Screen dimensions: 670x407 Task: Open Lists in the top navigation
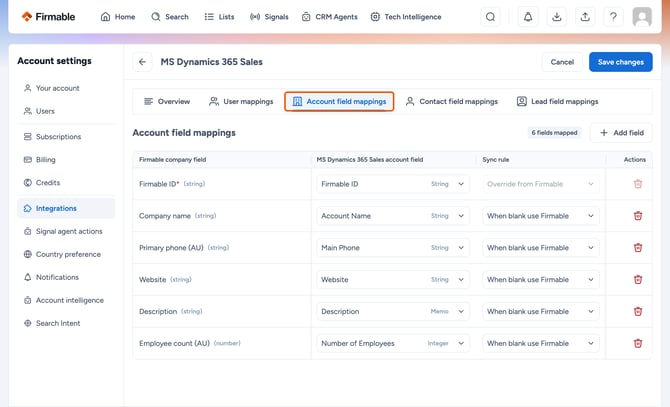pyautogui.click(x=219, y=17)
